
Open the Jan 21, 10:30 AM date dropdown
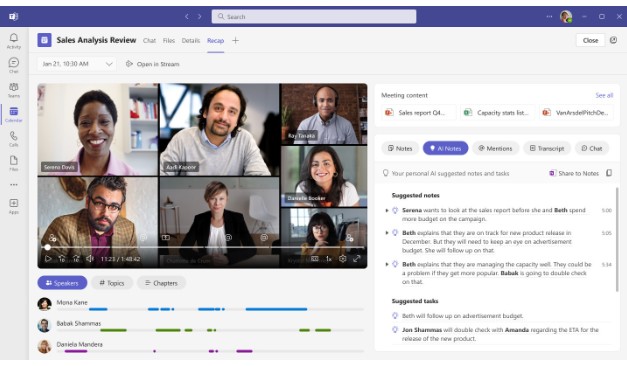[x=77, y=64]
